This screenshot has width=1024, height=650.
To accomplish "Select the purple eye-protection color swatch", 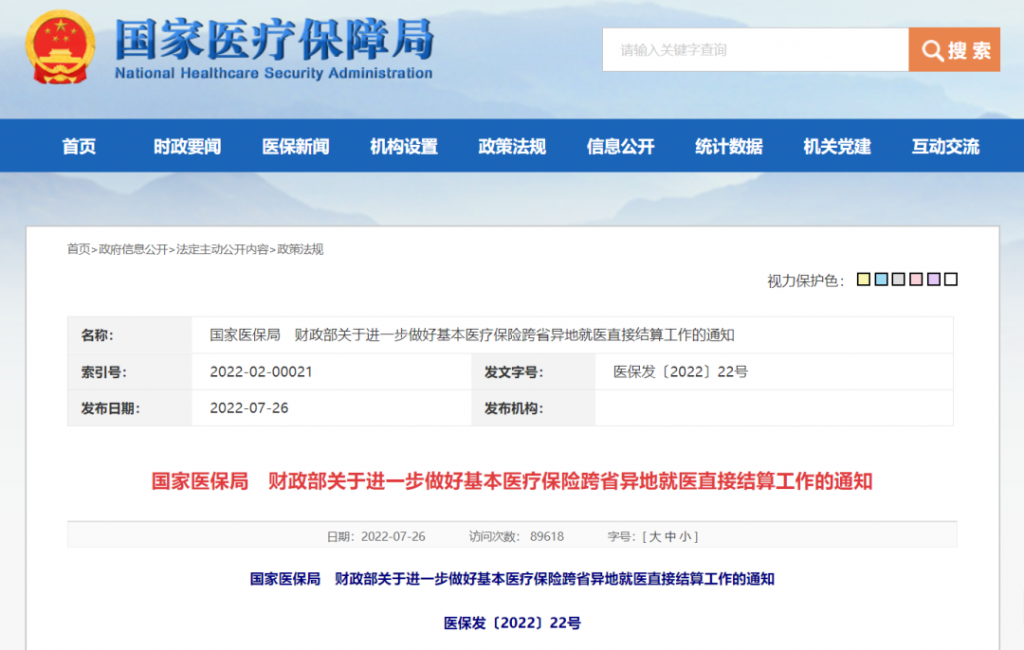I will (934, 280).
